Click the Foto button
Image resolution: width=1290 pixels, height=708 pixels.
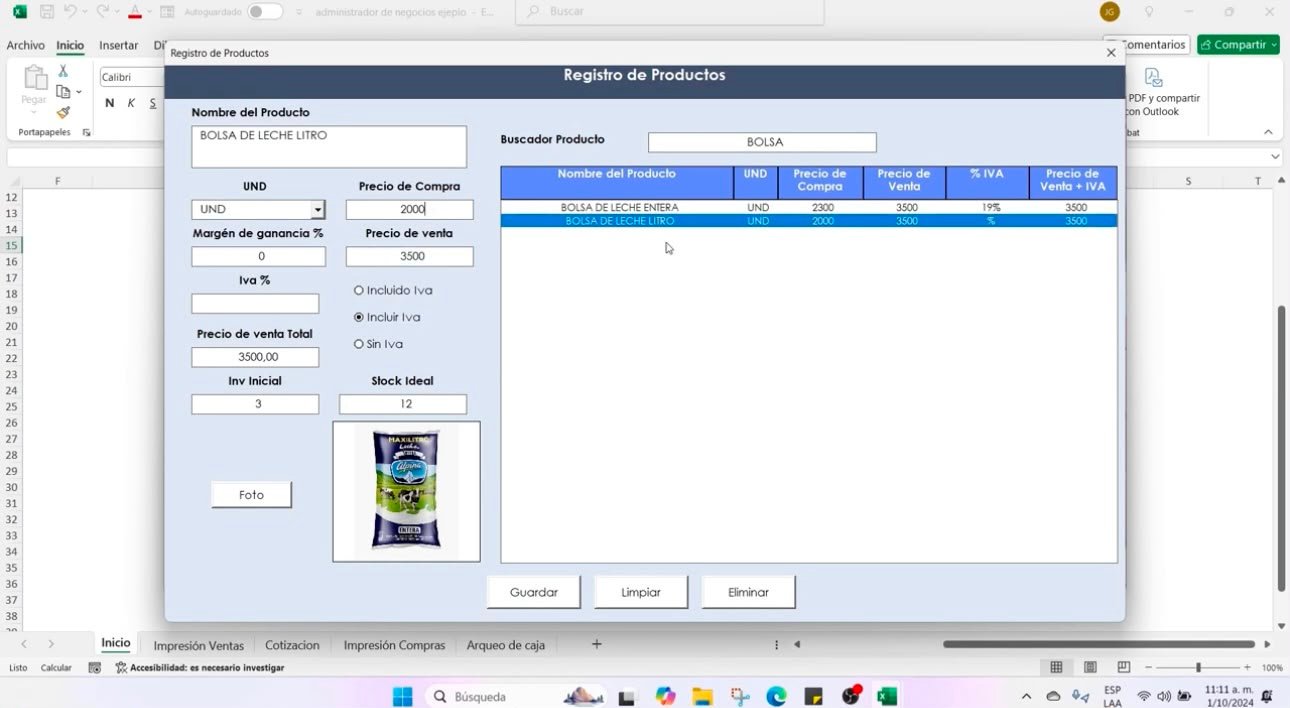[x=251, y=495]
